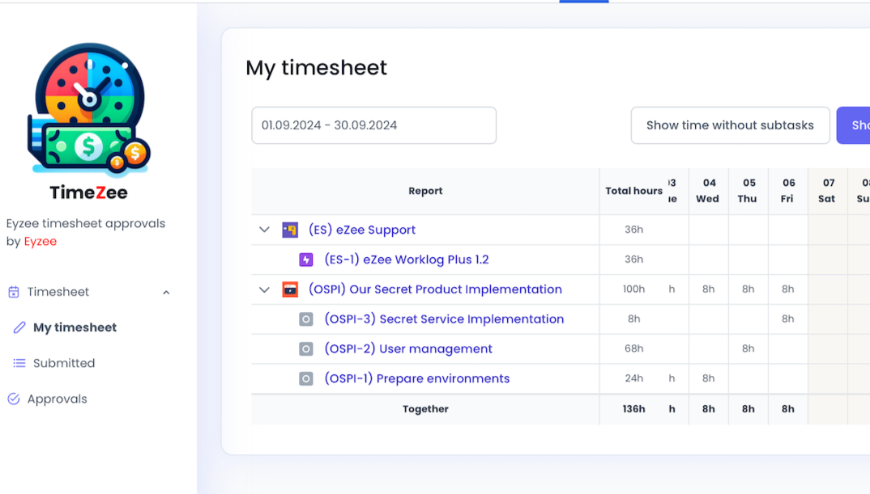Click the checkmark icon beside Approvals
Image resolution: width=870 pixels, height=494 pixels.
[x=14, y=399]
